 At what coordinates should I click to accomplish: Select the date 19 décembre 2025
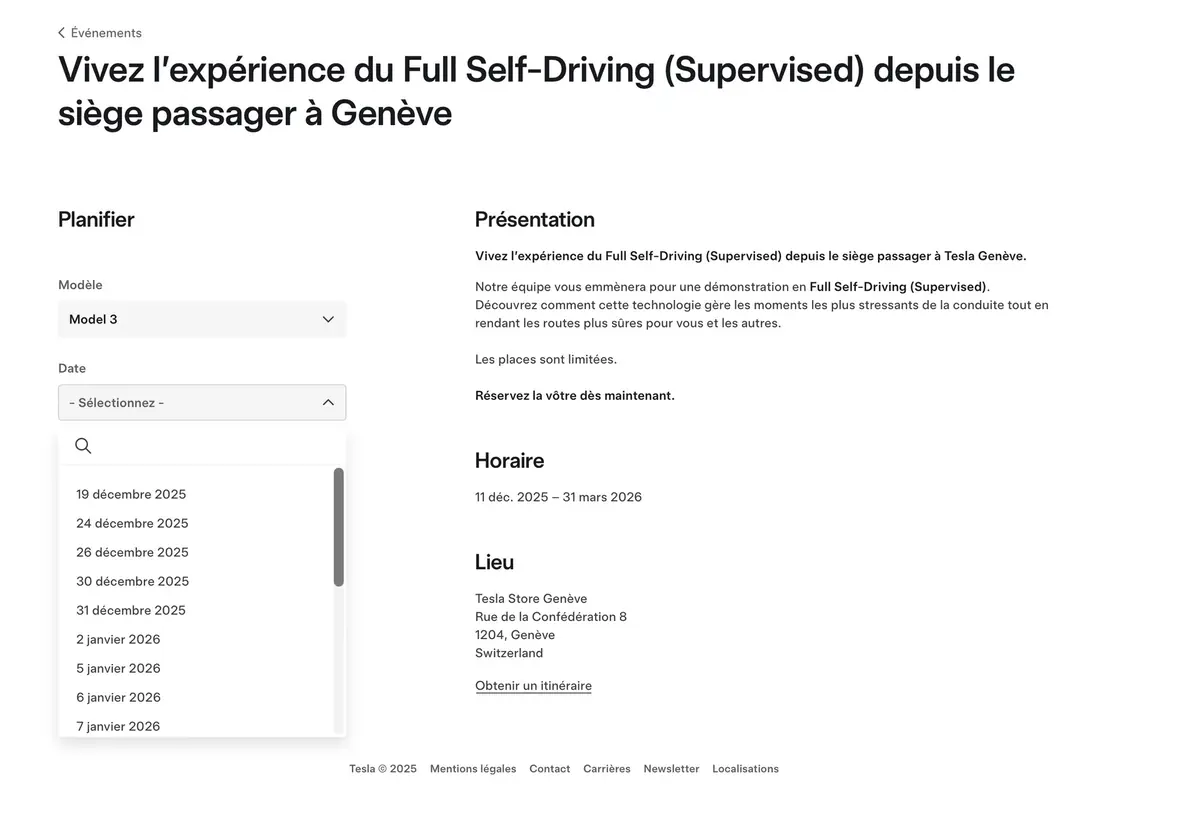pyautogui.click(x=131, y=494)
